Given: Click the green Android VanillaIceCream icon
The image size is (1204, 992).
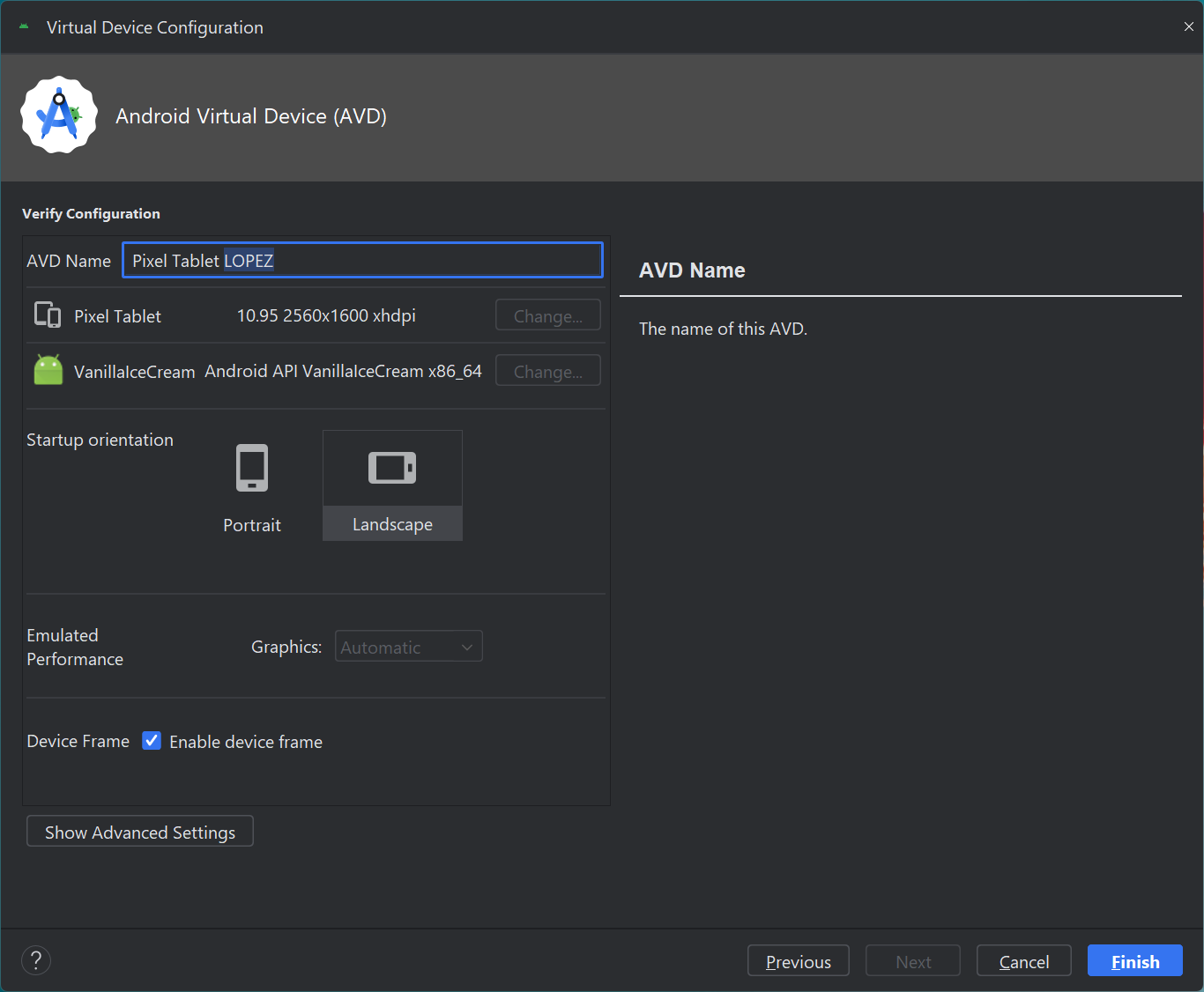Looking at the screenshot, I should point(48,370).
